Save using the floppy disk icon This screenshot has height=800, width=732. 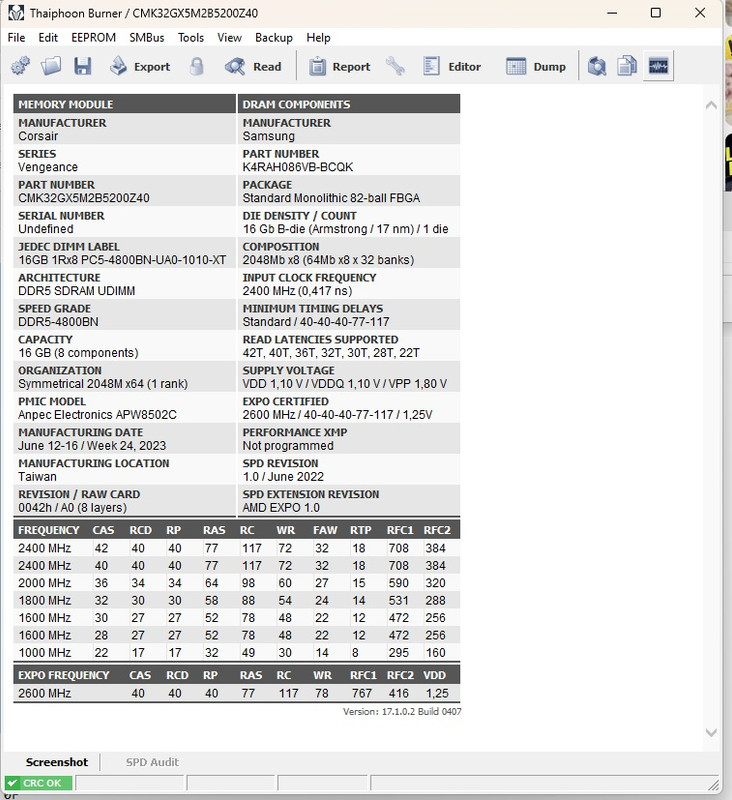click(x=82, y=66)
